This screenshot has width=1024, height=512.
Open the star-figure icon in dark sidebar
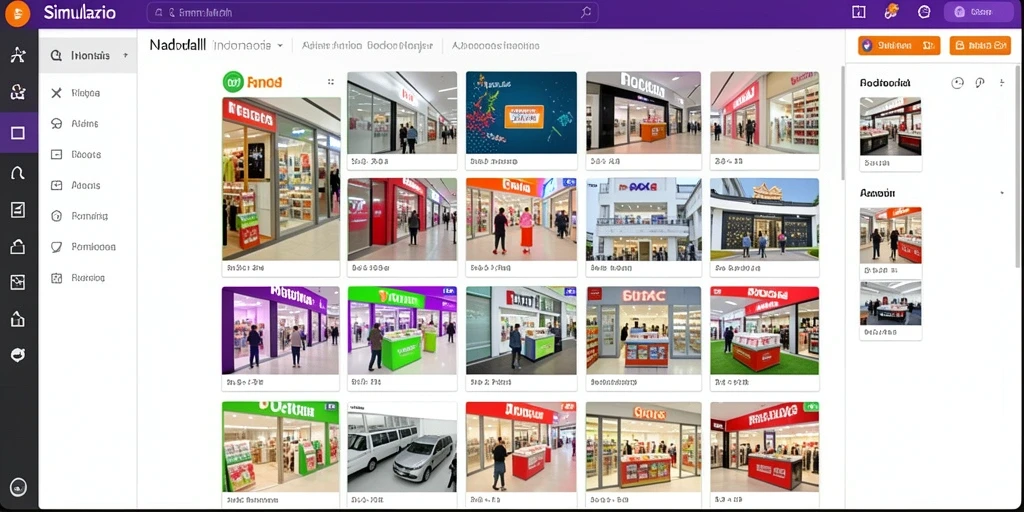click(18, 56)
